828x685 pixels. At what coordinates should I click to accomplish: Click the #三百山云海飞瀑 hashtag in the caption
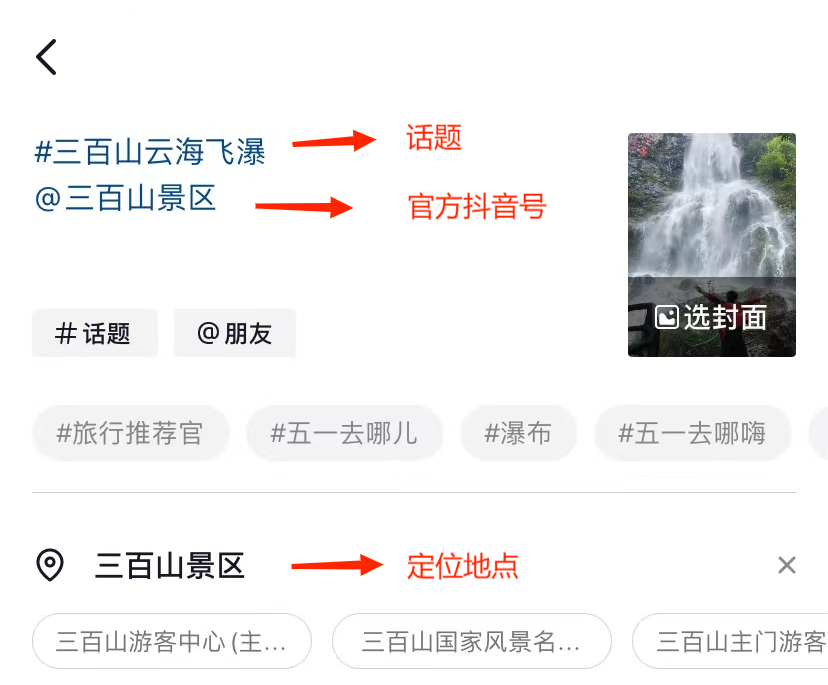pyautogui.click(x=150, y=152)
